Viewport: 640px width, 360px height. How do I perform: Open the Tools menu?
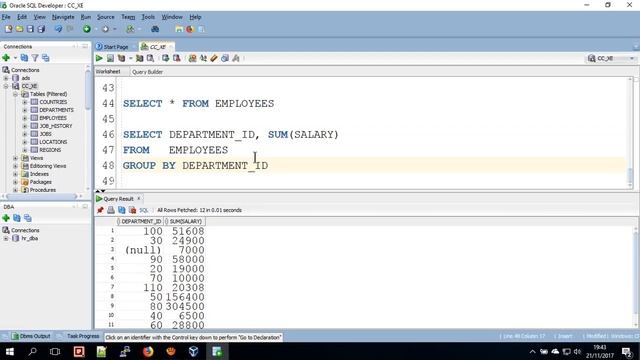point(148,17)
